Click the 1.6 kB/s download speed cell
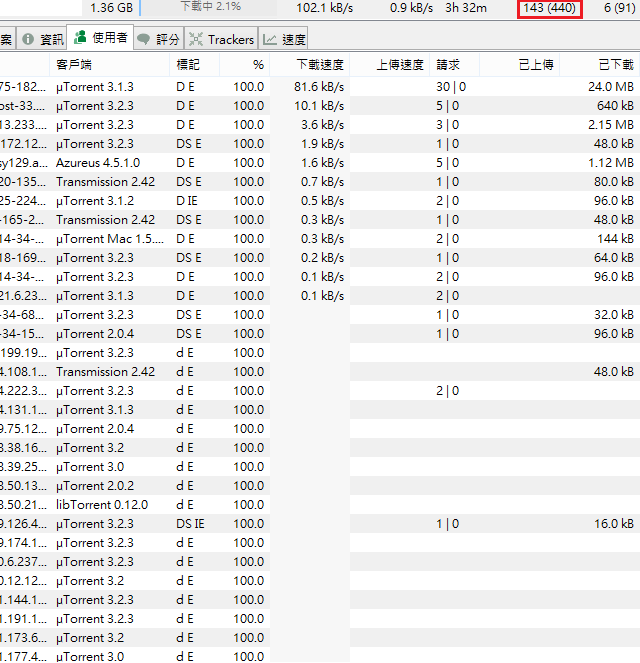 pos(323,163)
